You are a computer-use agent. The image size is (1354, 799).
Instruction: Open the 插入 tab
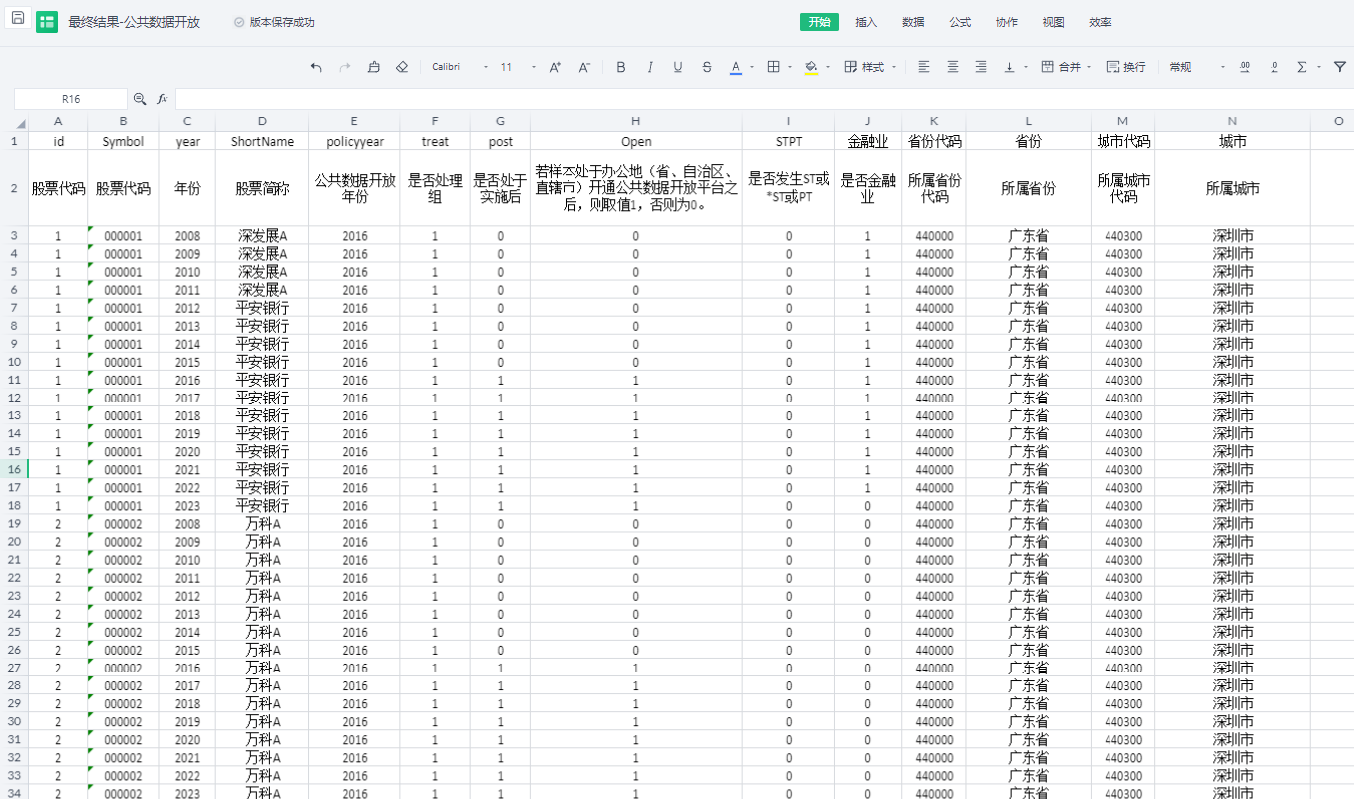tap(866, 22)
